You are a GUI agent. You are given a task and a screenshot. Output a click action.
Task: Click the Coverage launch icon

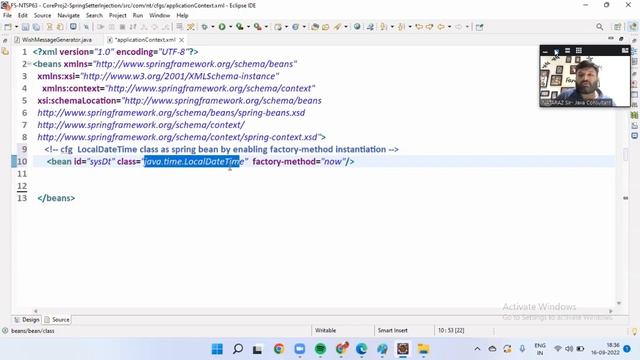tap(240, 27)
